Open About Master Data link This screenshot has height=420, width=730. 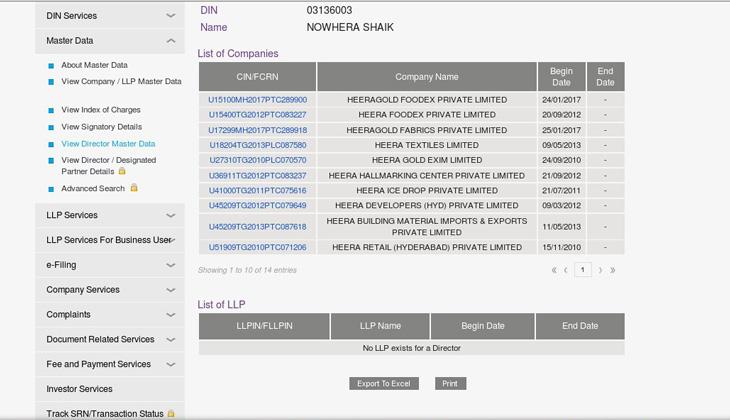point(95,65)
